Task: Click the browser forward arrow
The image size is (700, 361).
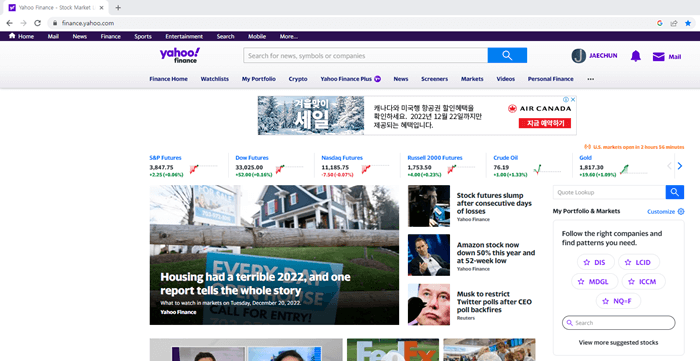Action: point(23,23)
